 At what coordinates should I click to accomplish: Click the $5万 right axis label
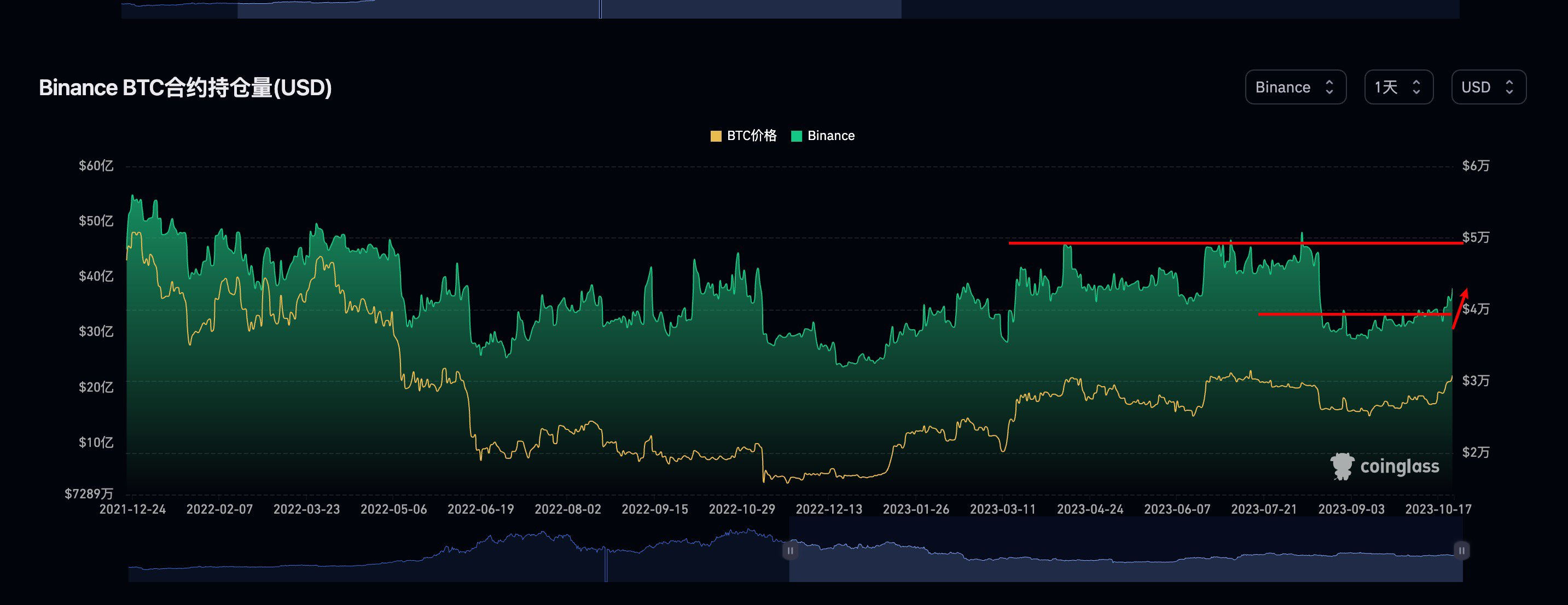[1476, 237]
